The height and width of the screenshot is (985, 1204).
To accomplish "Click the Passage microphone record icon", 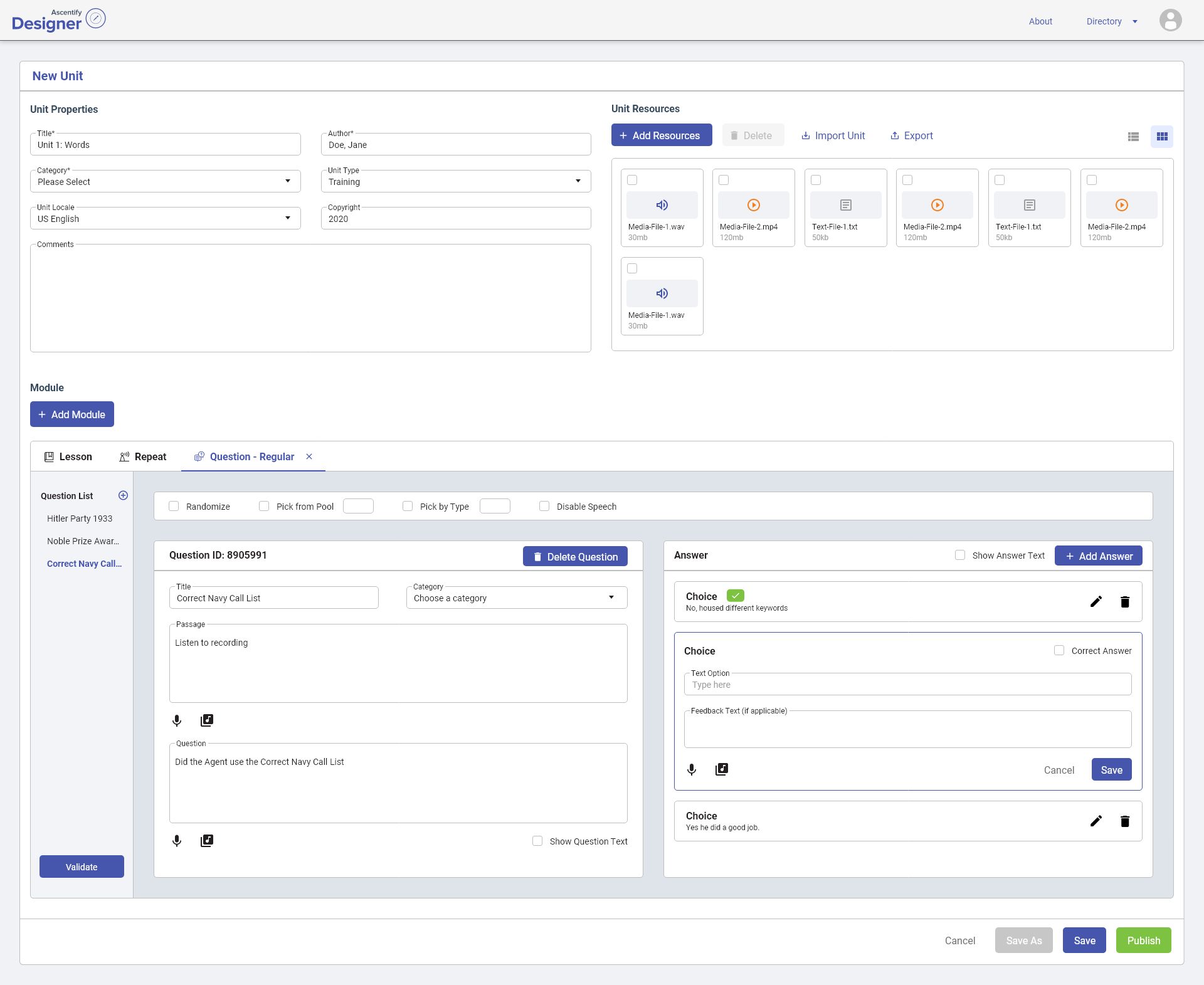I will click(x=177, y=720).
